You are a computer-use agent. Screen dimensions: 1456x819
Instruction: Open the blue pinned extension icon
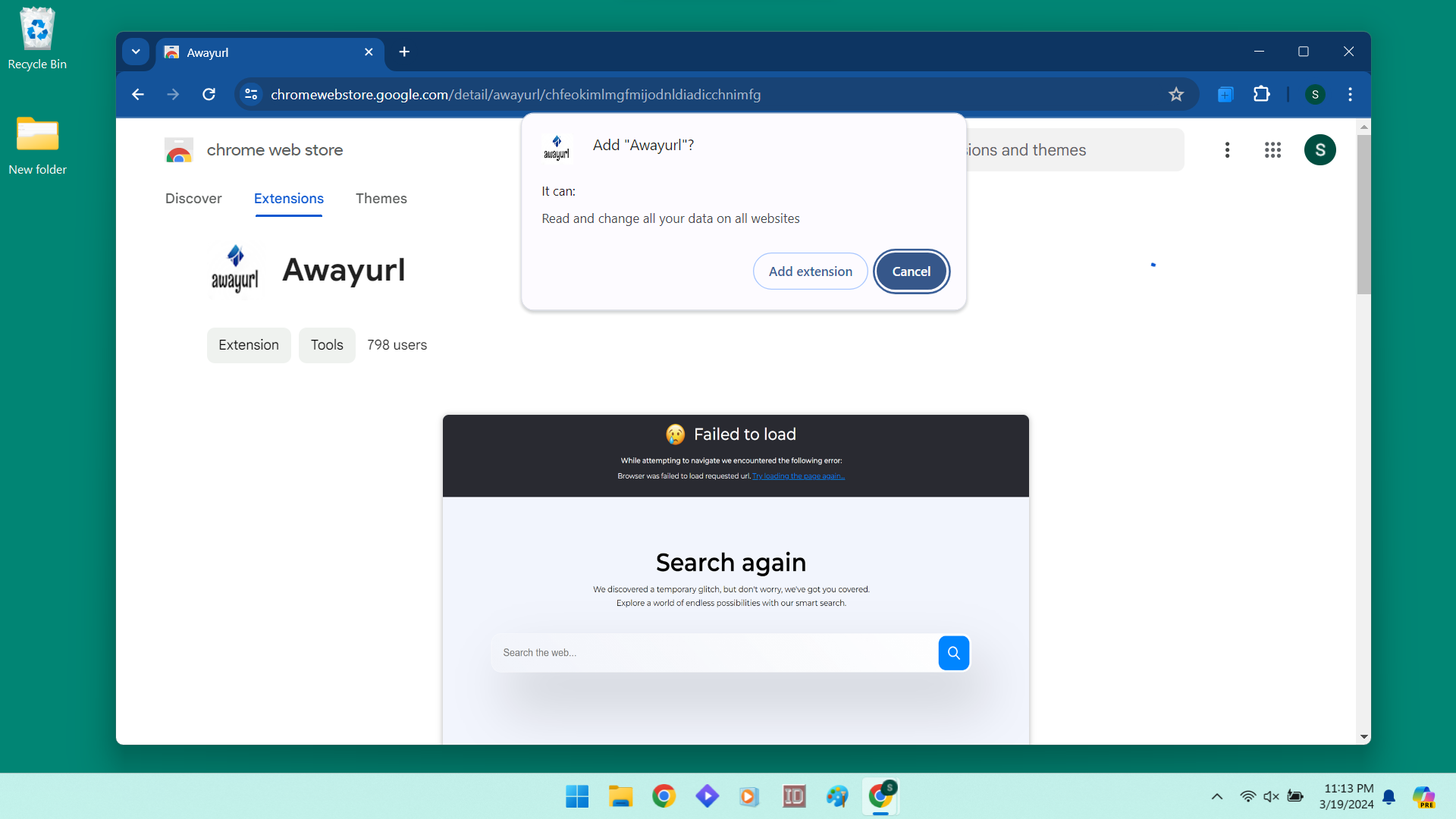tap(1225, 94)
